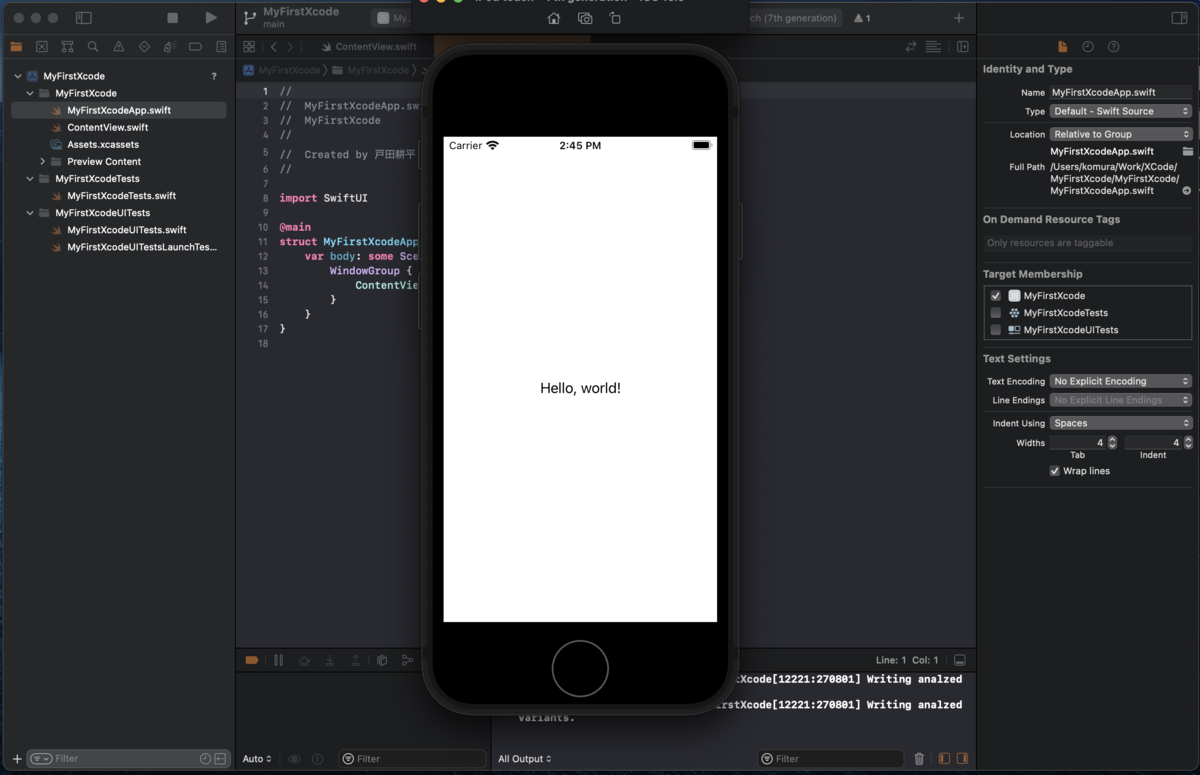
Task: Open the Symbol navigator
Action: (x=67, y=46)
